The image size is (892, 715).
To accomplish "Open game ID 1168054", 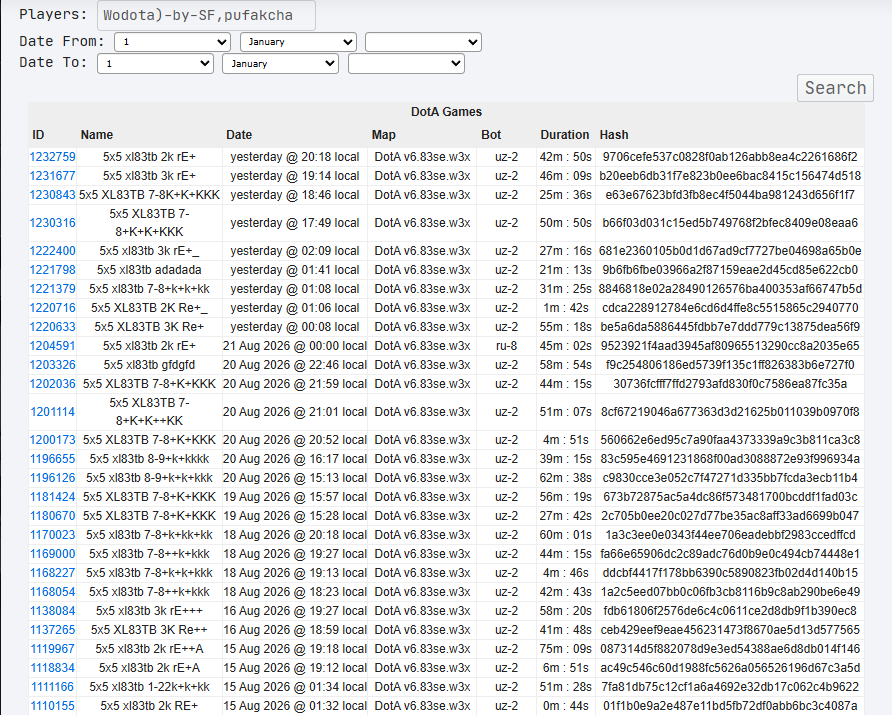I will point(52,592).
